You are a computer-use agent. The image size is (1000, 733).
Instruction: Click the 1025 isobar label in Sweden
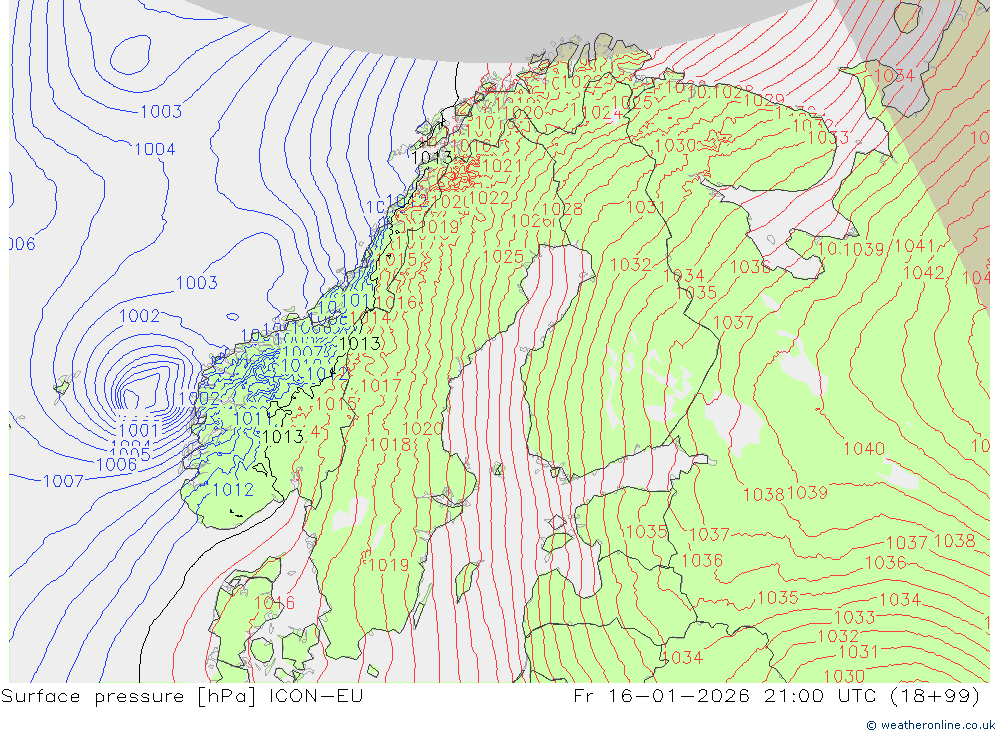[503, 256]
